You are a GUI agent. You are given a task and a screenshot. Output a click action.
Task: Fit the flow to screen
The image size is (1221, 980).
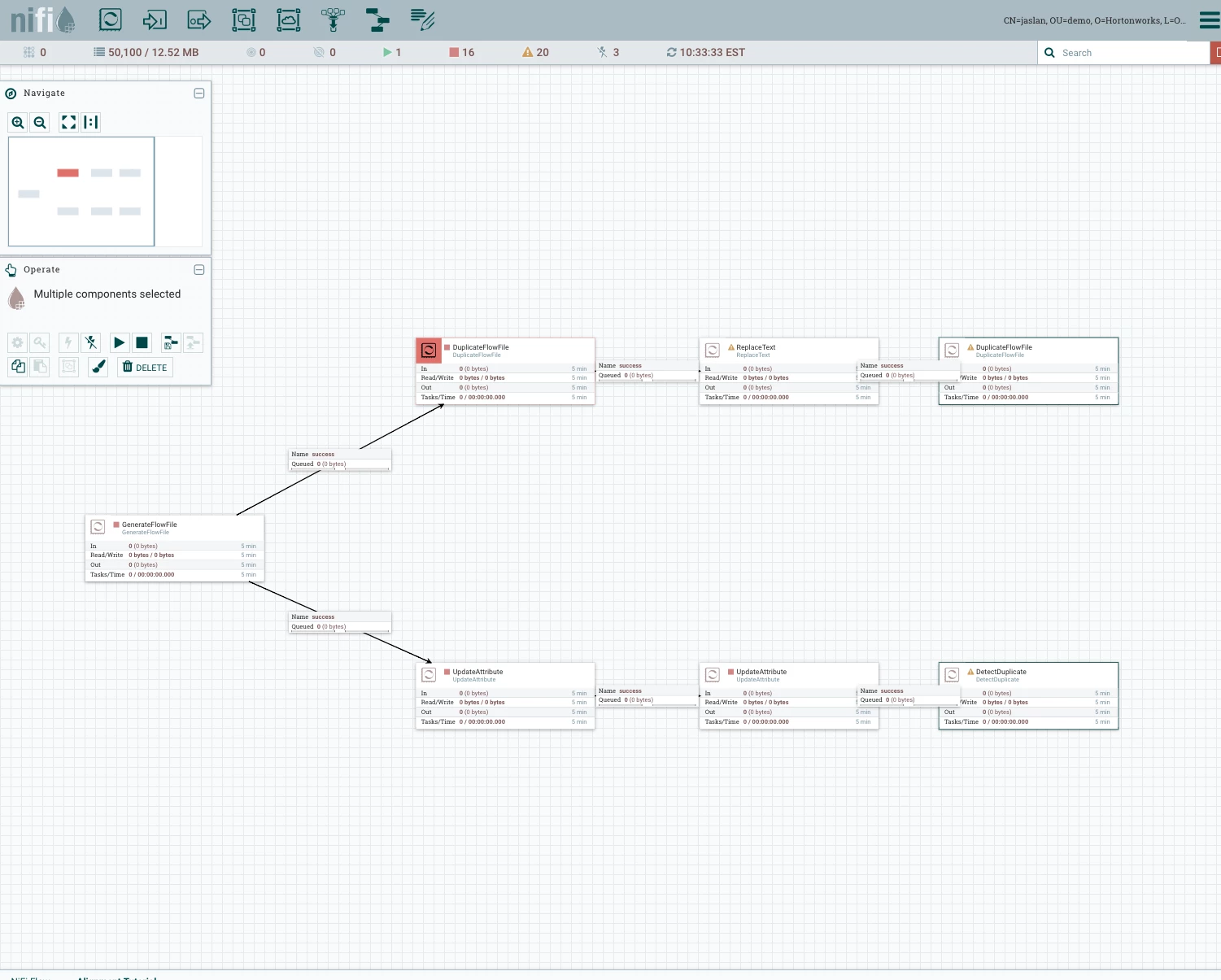(x=69, y=123)
